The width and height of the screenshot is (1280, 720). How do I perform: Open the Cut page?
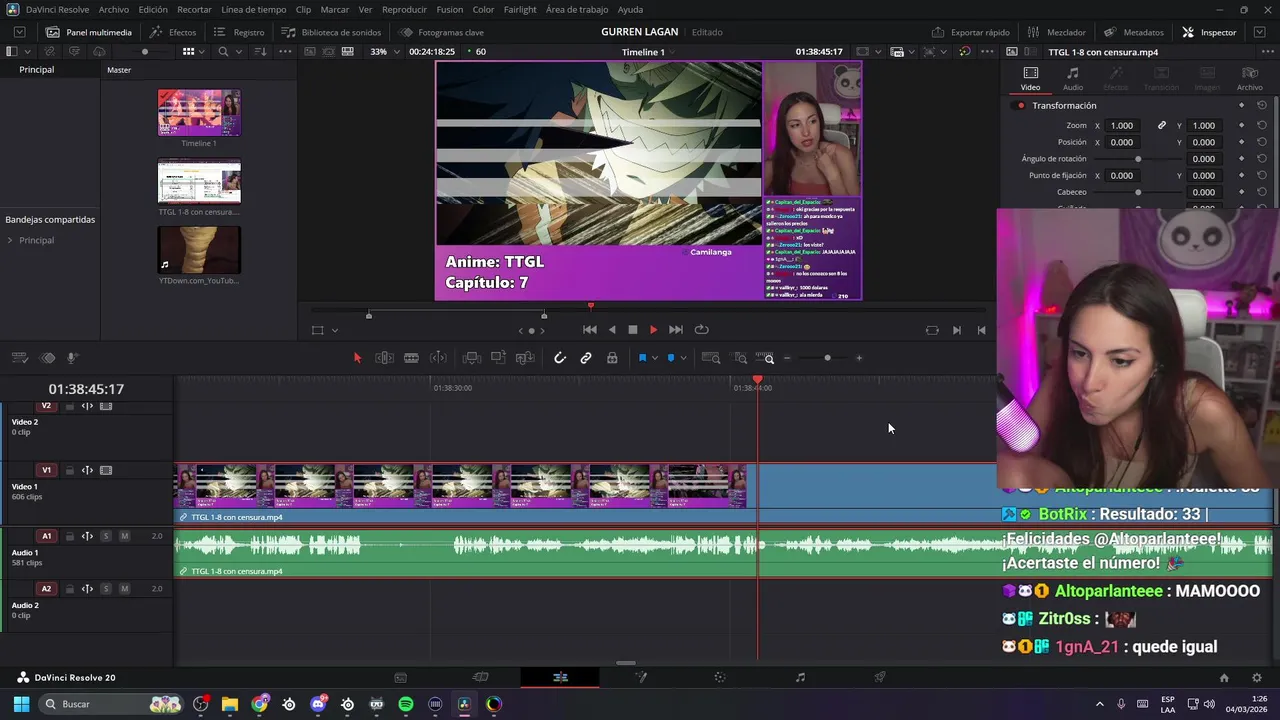tap(480, 677)
